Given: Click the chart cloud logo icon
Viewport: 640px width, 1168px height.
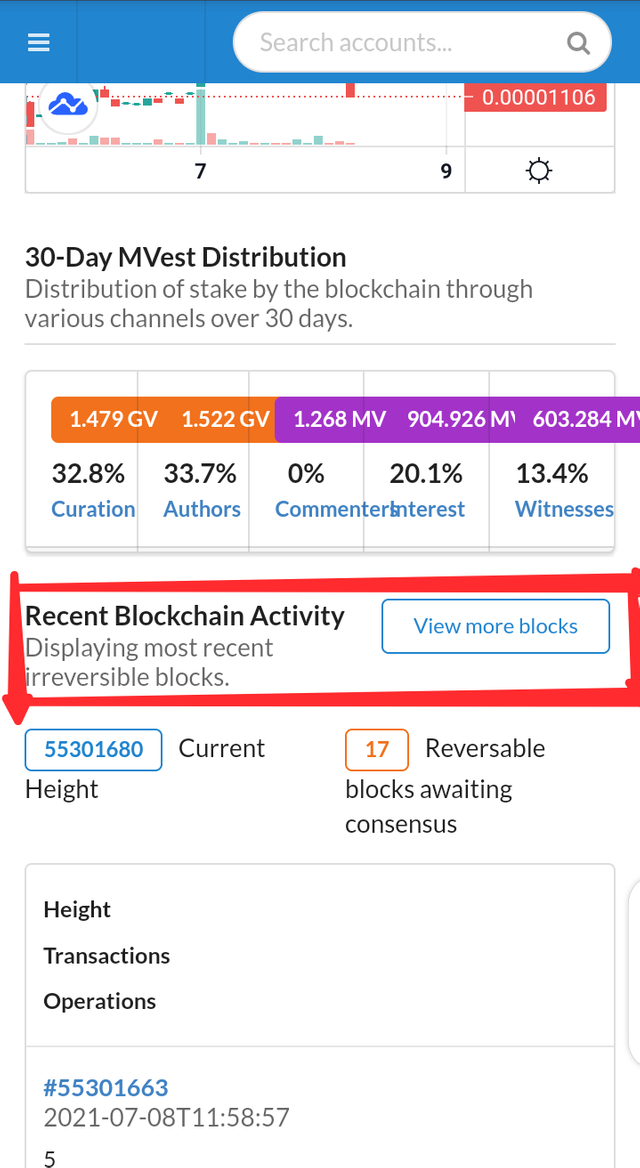Looking at the screenshot, I should (67, 104).
